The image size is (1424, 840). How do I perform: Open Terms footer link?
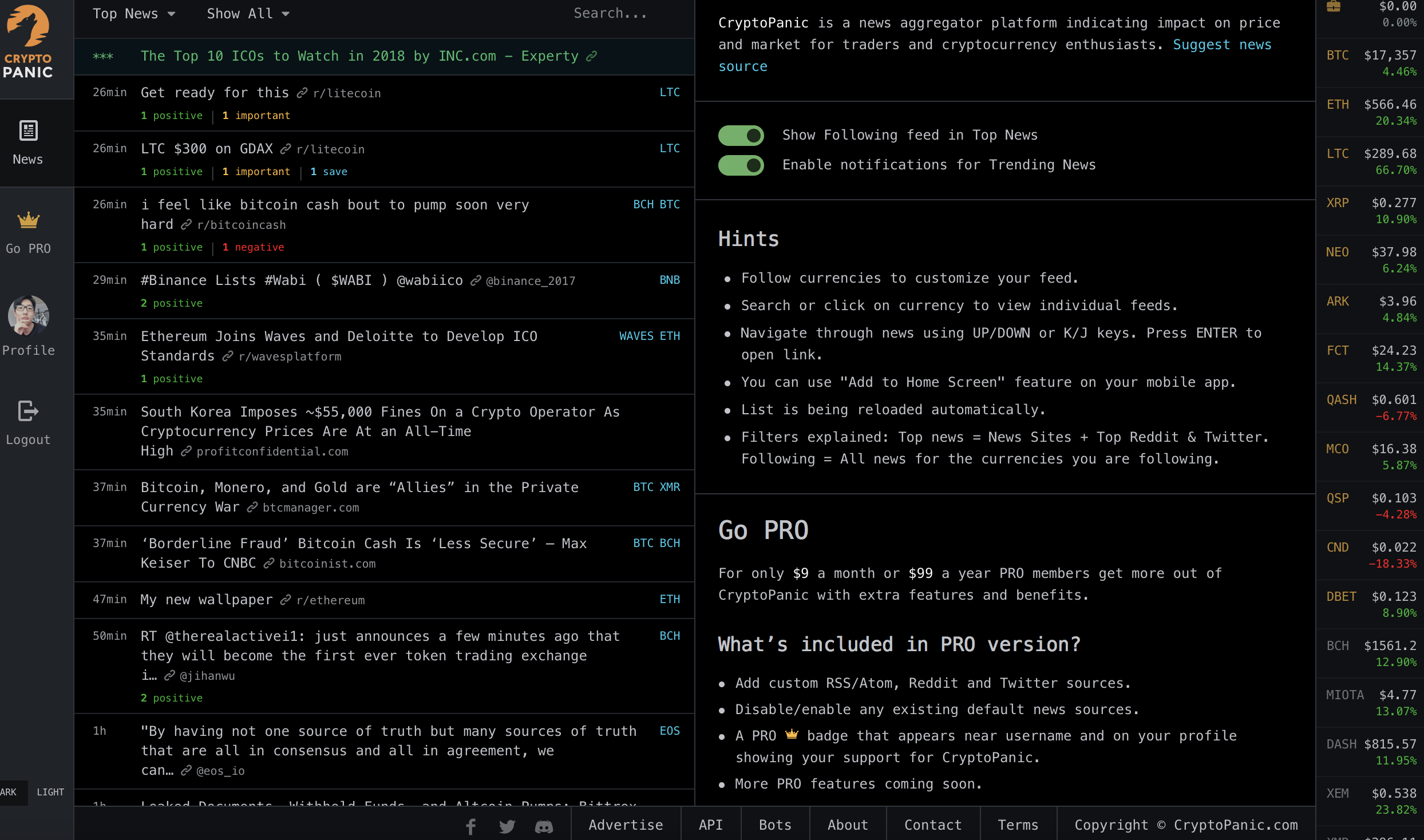pos(1018,825)
